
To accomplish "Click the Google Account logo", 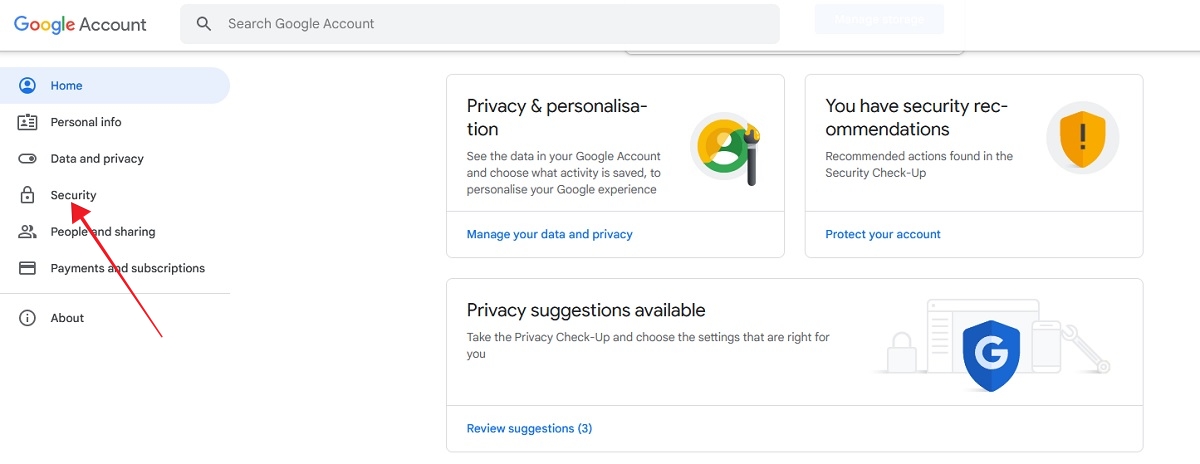I will coord(80,24).
